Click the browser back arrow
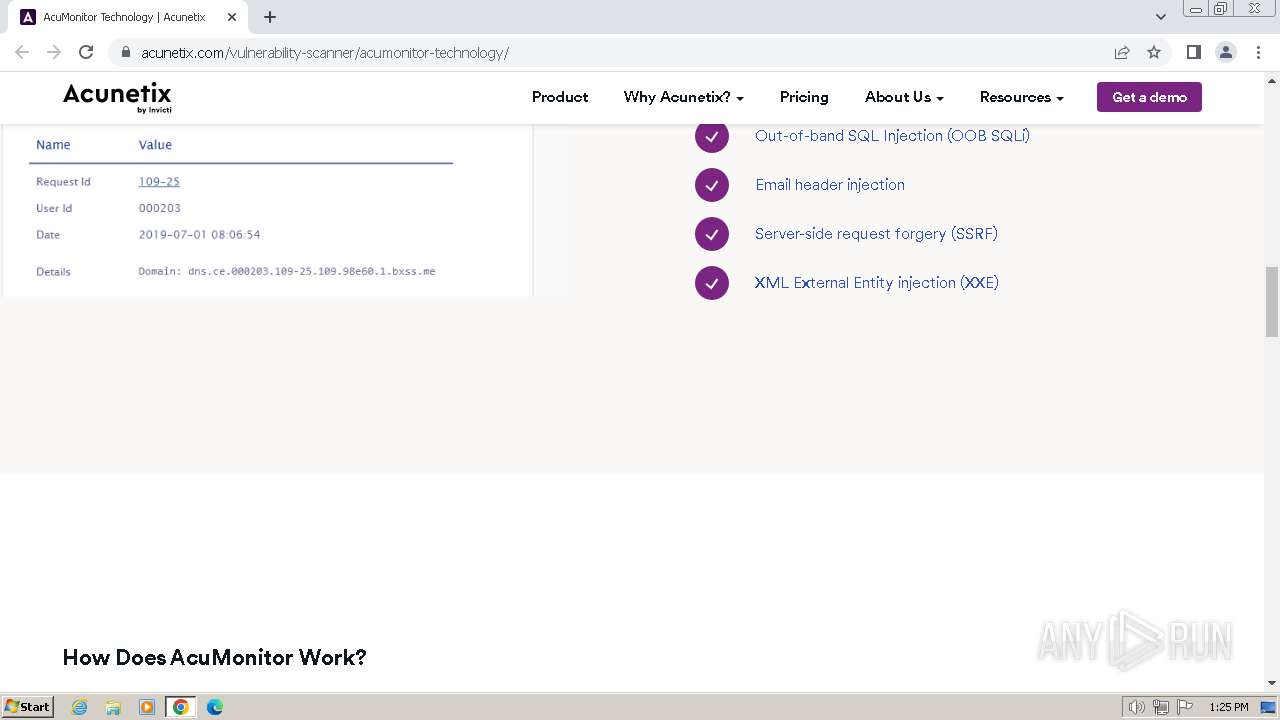 (x=22, y=52)
